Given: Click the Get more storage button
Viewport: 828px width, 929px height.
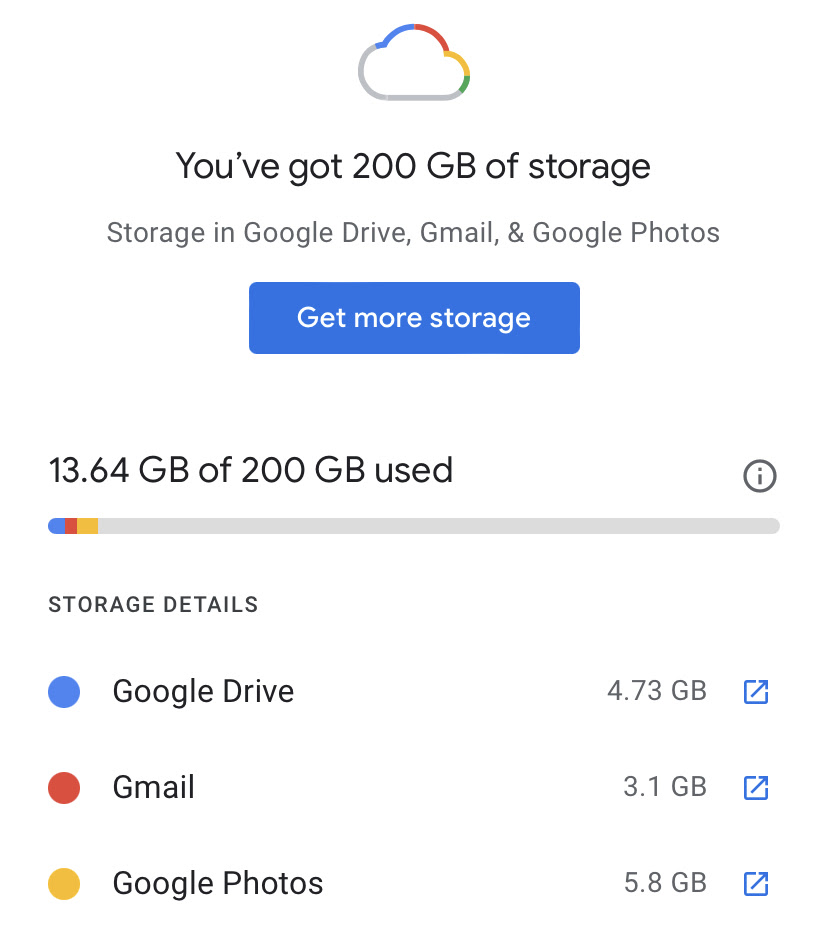Looking at the screenshot, I should click(x=414, y=318).
